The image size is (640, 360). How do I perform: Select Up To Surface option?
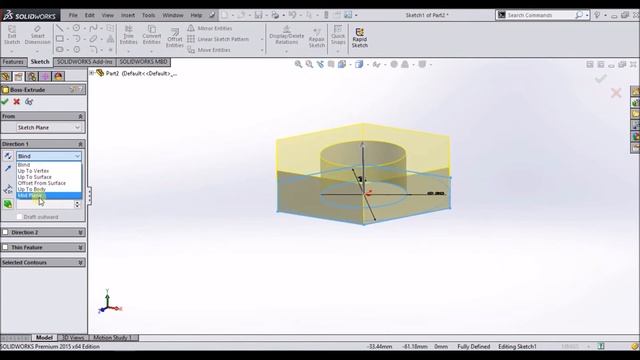[34, 177]
